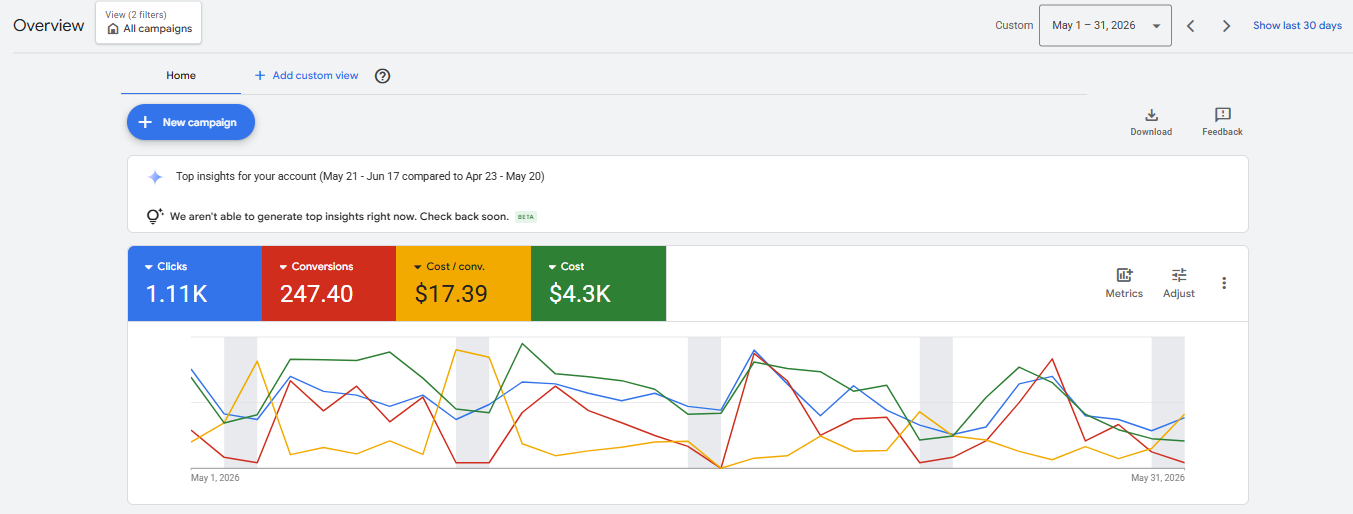1353x514 pixels.
Task: Click Add custom view
Action: [x=306, y=76]
